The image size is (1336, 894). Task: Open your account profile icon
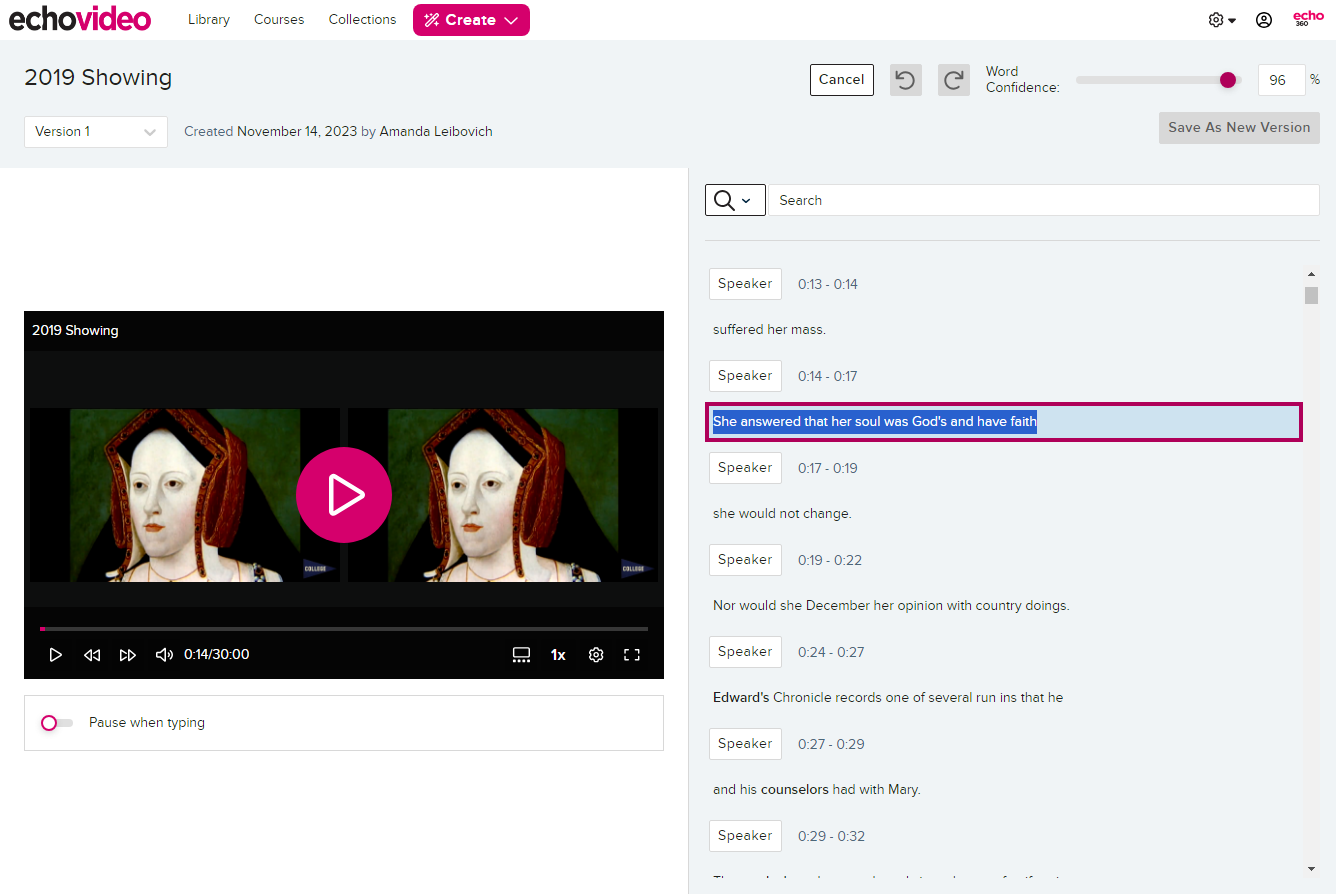(x=1263, y=19)
